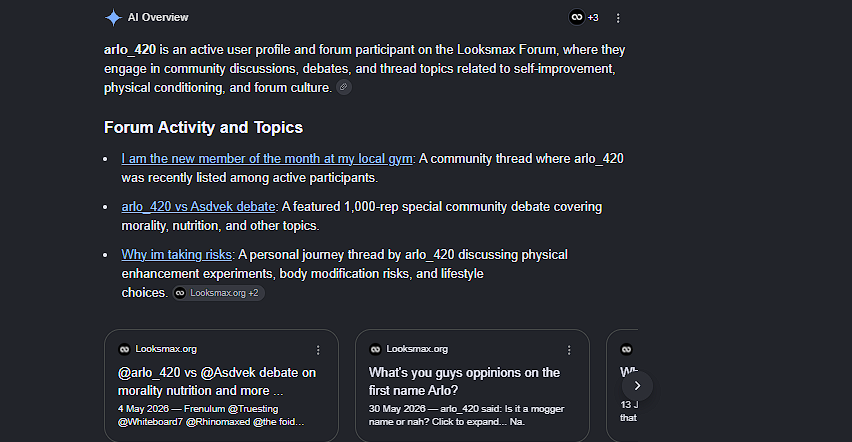Click the Looksmax favicon on first card

pos(124,349)
